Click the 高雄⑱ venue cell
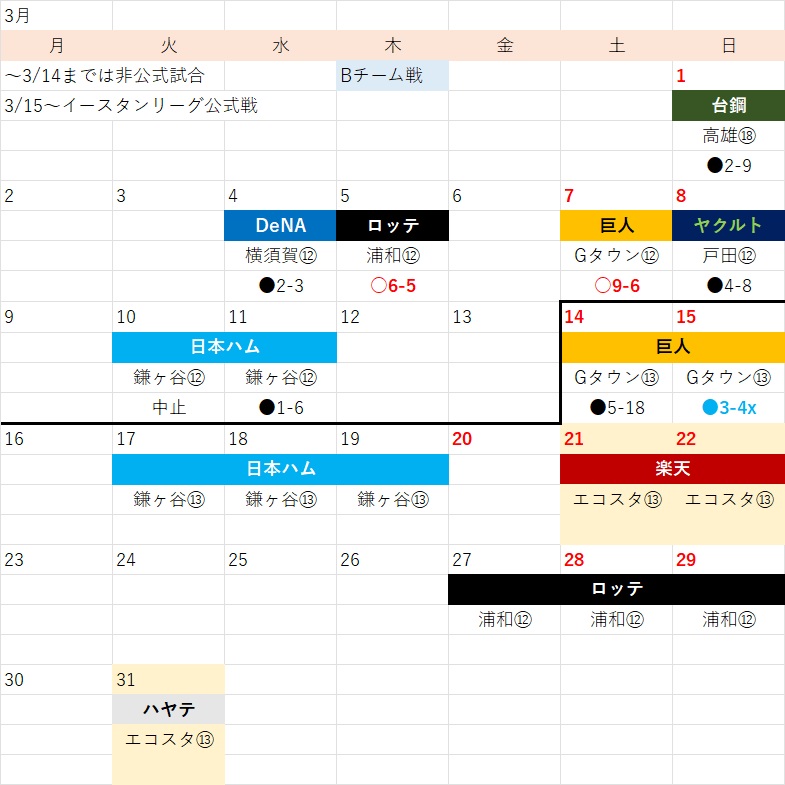The width and height of the screenshot is (785, 785). 728,136
